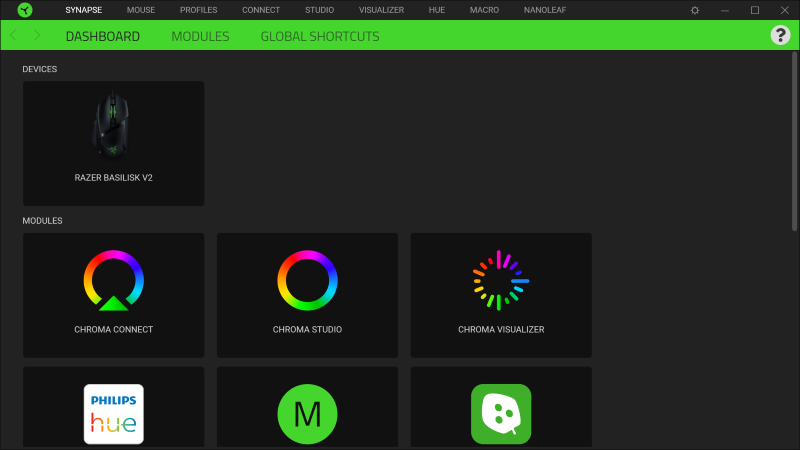800x450 pixels.
Task: Select the Visualizer tab
Action: (381, 10)
